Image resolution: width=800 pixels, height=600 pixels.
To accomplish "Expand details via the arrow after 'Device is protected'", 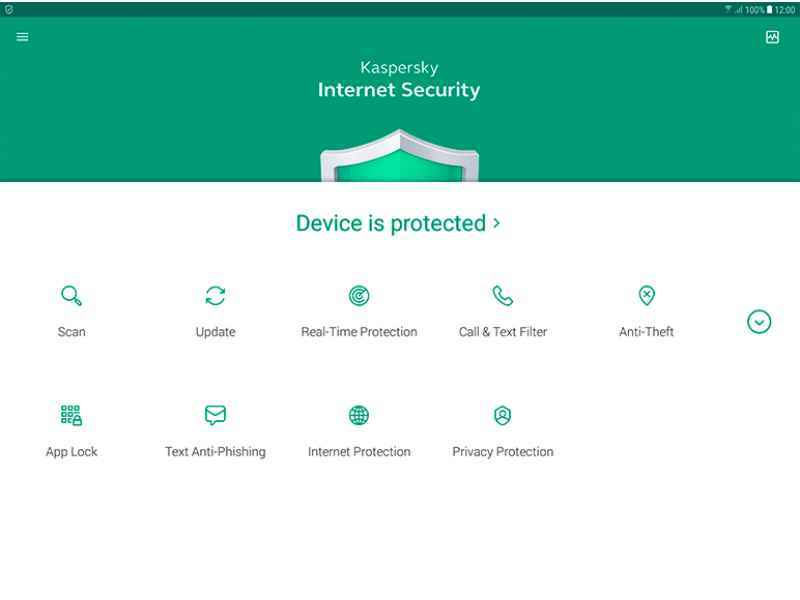I will (x=496, y=223).
